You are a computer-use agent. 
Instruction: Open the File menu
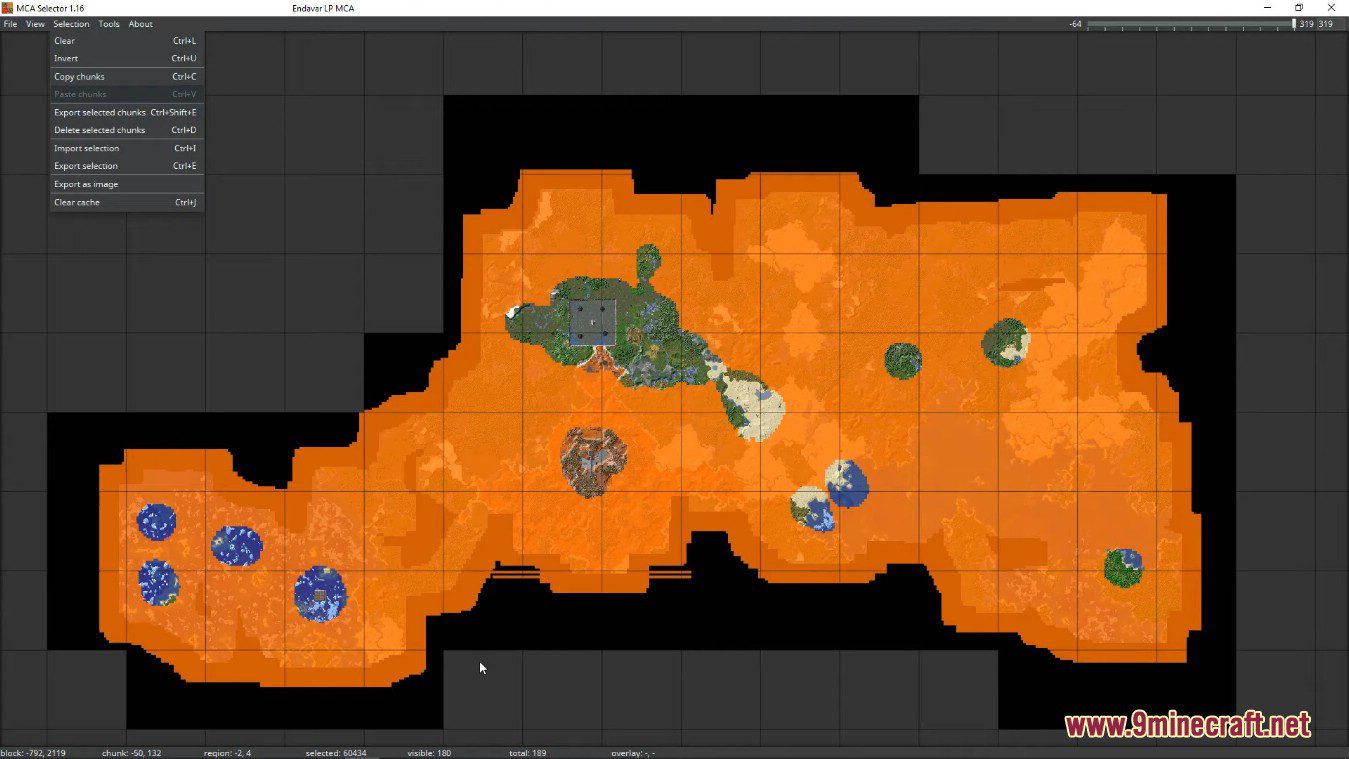click(10, 23)
